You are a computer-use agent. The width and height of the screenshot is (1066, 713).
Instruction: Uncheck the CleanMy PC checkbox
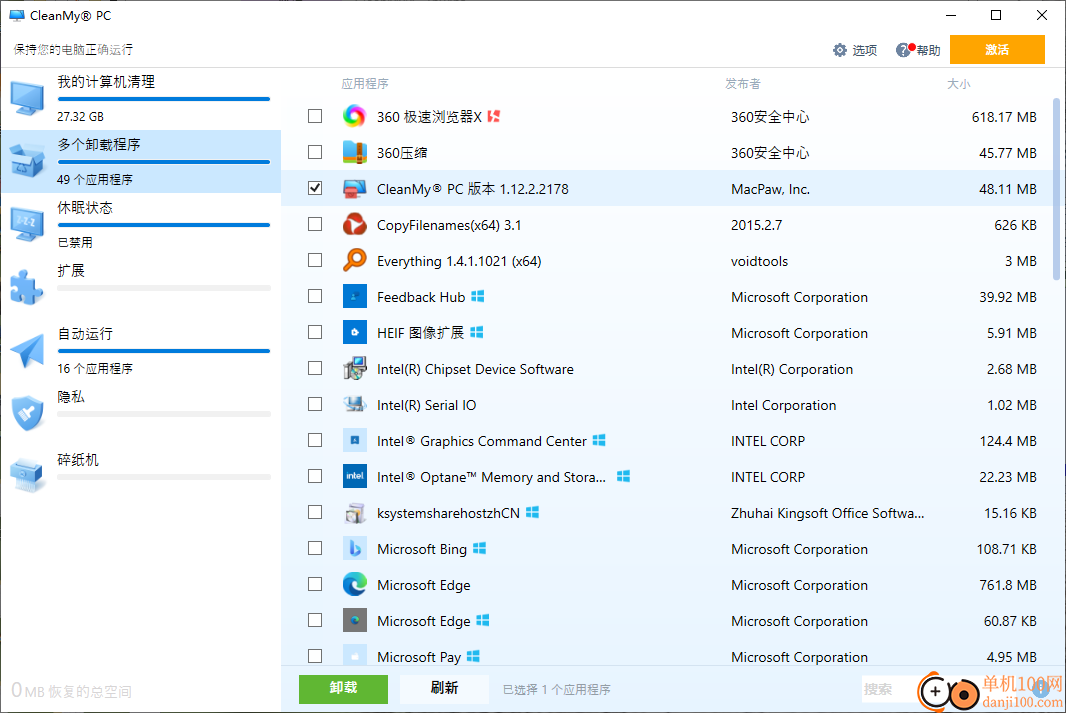tap(315, 188)
